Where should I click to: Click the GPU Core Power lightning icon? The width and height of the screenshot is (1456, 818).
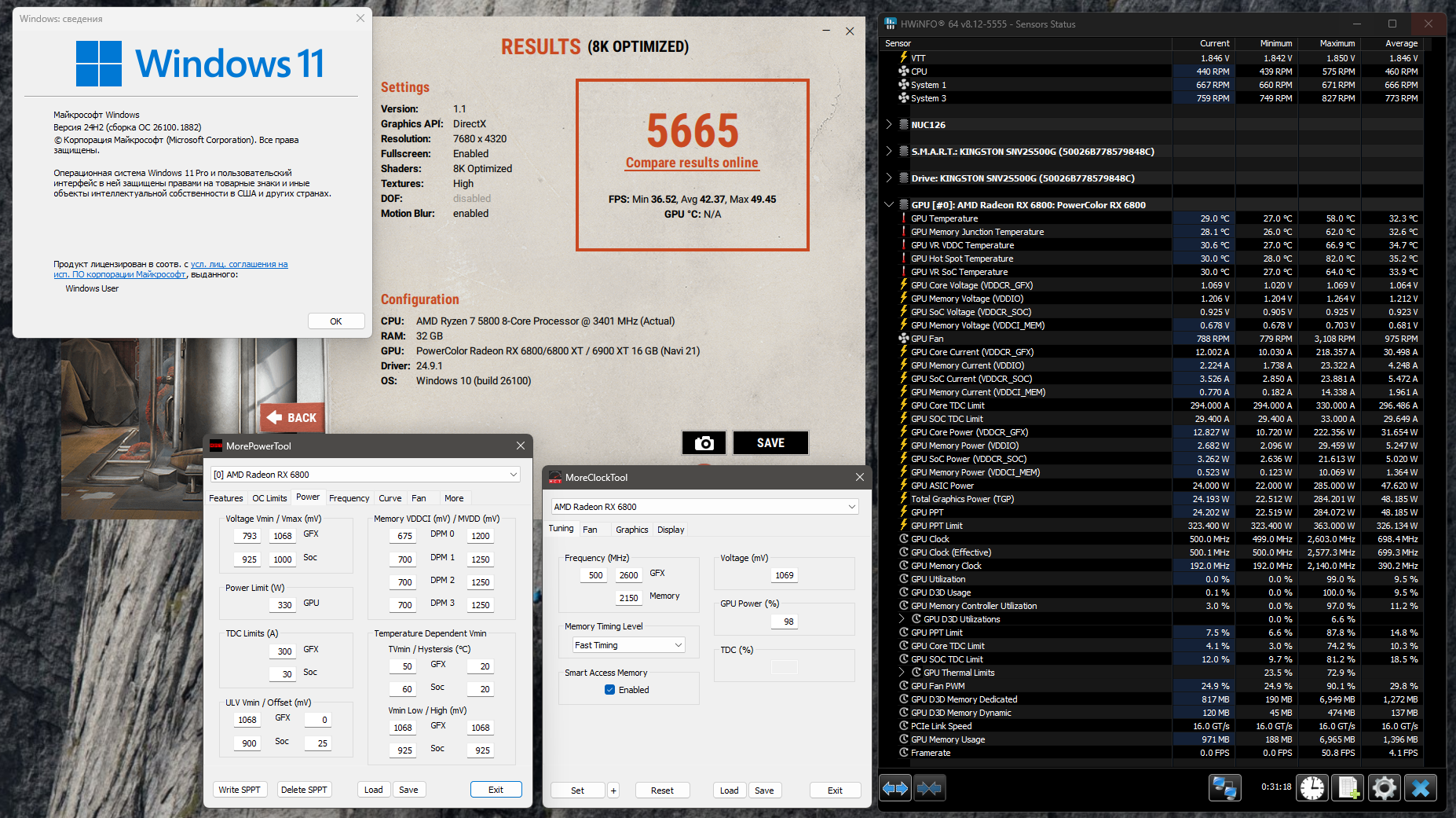904,432
